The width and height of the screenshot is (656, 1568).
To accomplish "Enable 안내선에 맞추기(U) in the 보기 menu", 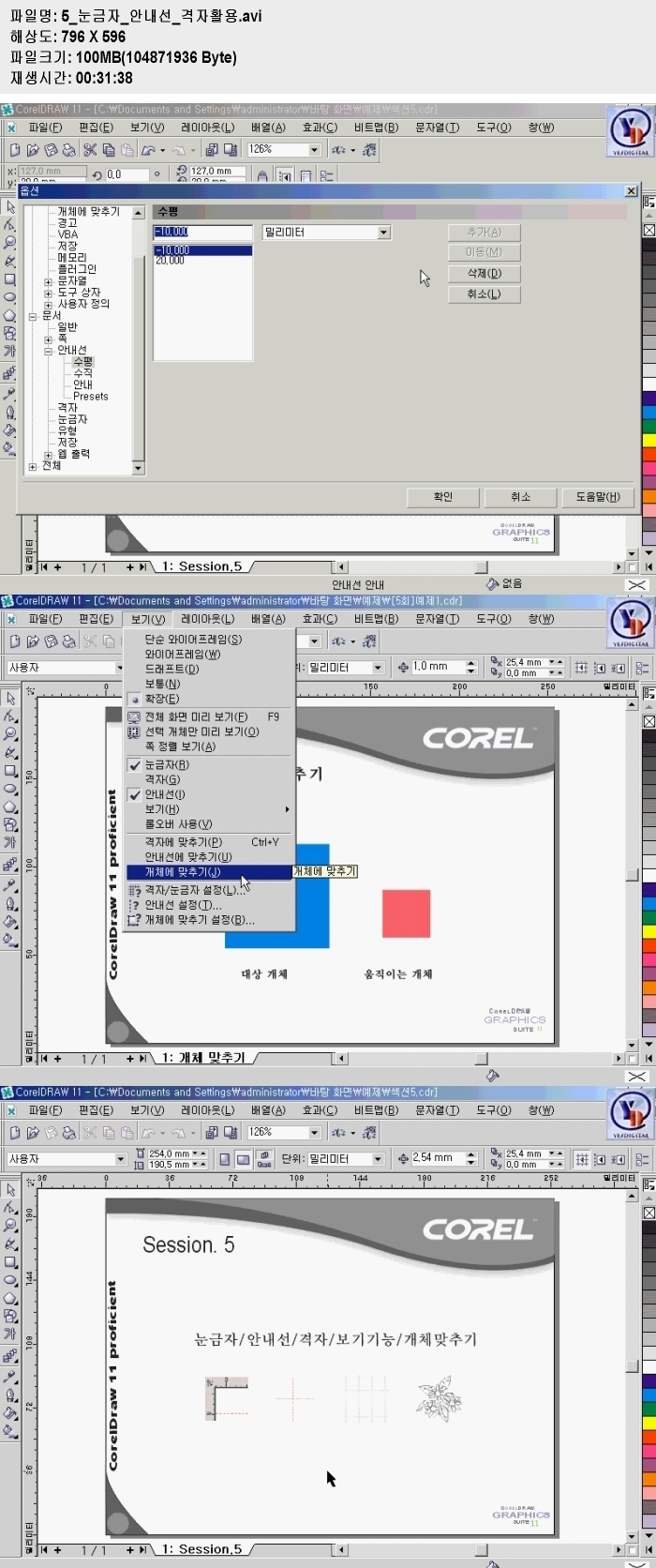I will [x=210, y=857].
